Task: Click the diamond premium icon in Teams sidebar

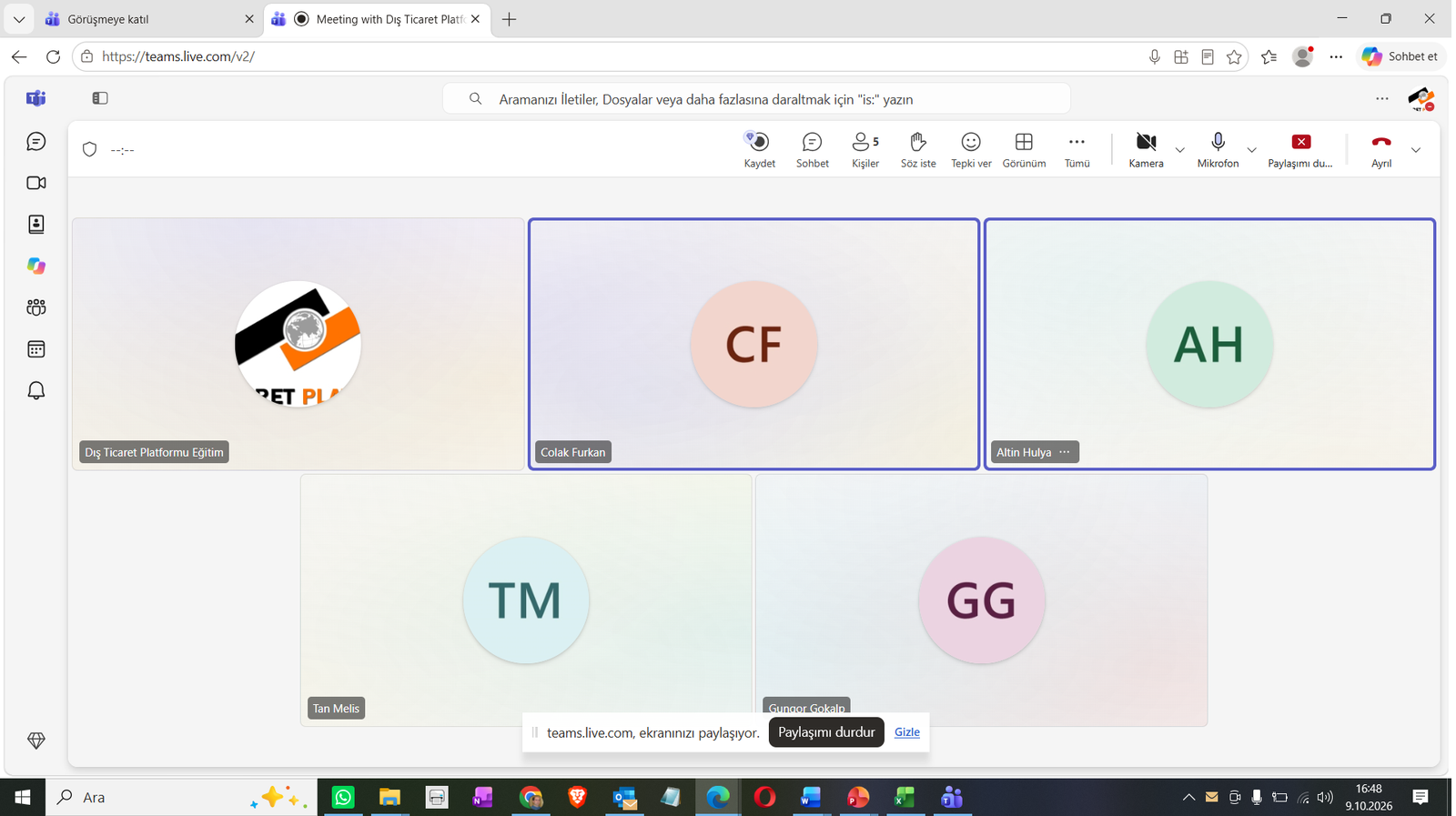Action: (36, 740)
